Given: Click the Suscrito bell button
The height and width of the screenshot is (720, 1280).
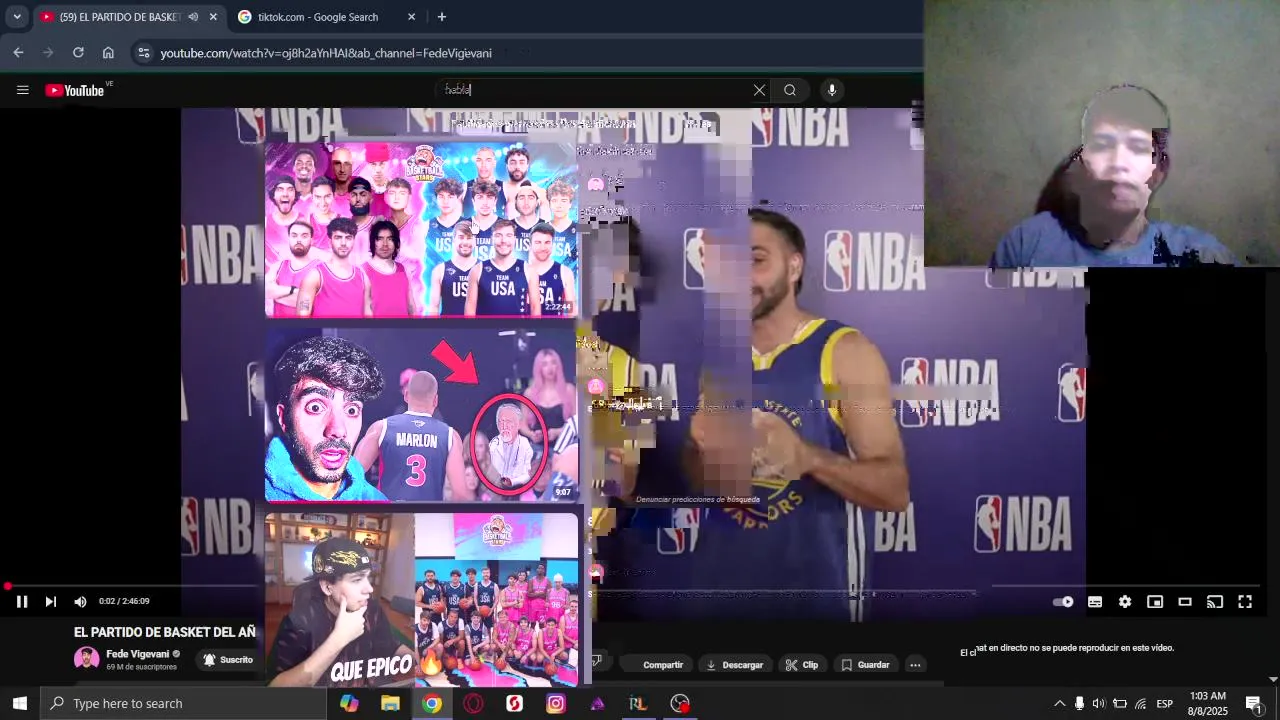Looking at the screenshot, I should point(228,660).
